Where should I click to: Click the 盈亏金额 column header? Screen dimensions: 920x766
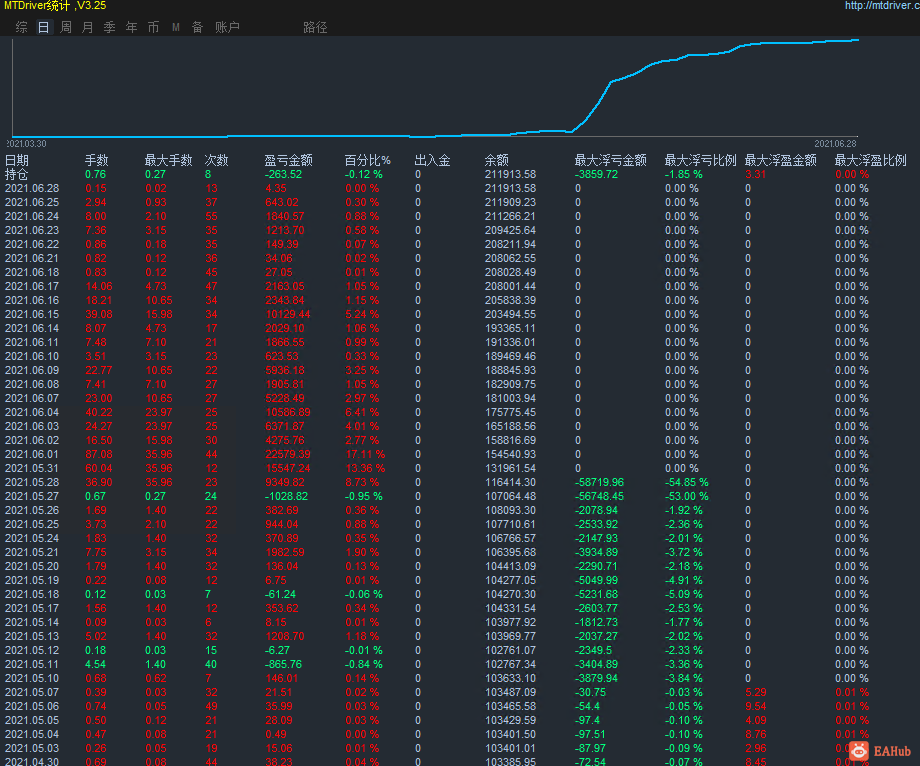click(289, 160)
